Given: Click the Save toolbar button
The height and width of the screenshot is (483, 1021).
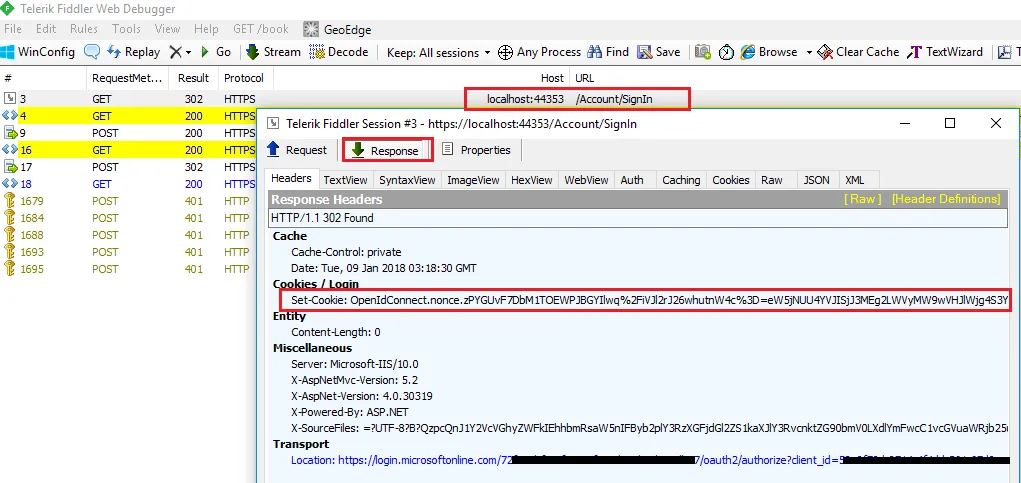Looking at the screenshot, I should pyautogui.click(x=659, y=52).
